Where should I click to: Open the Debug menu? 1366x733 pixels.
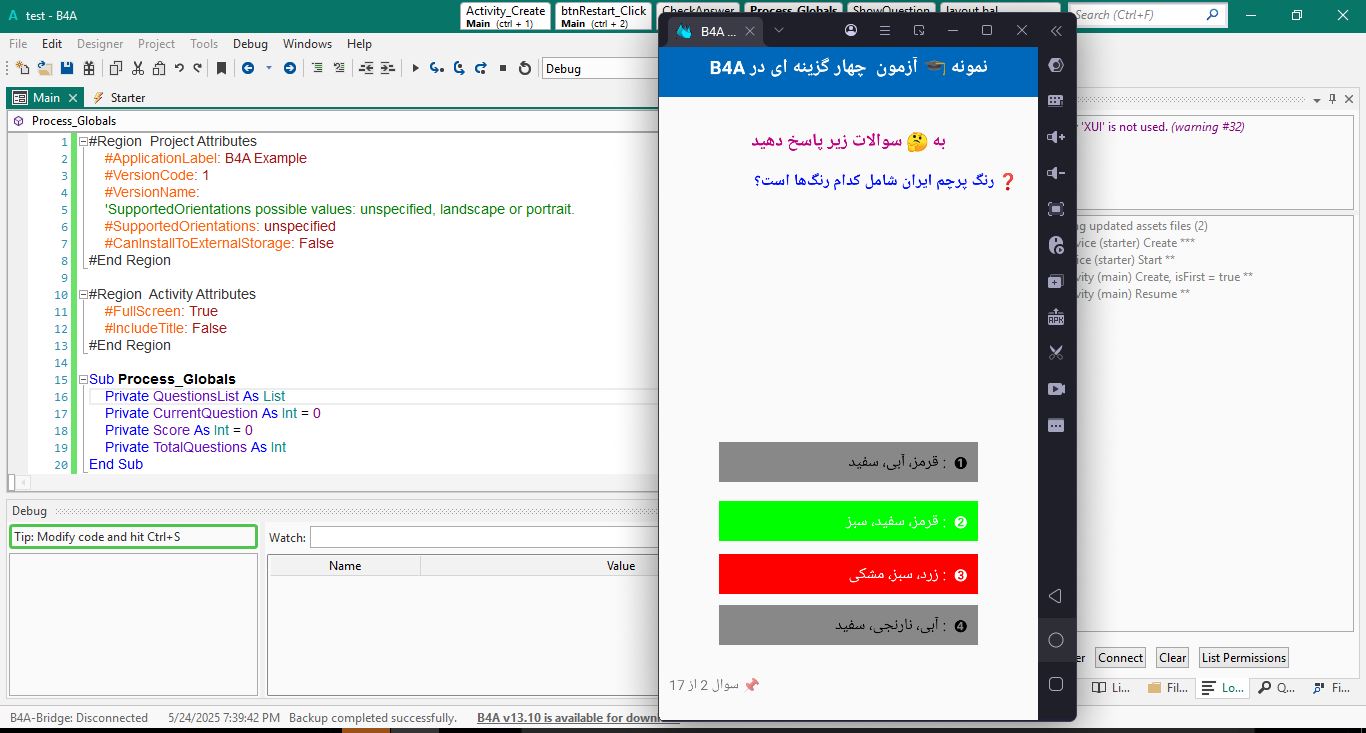pyautogui.click(x=250, y=44)
